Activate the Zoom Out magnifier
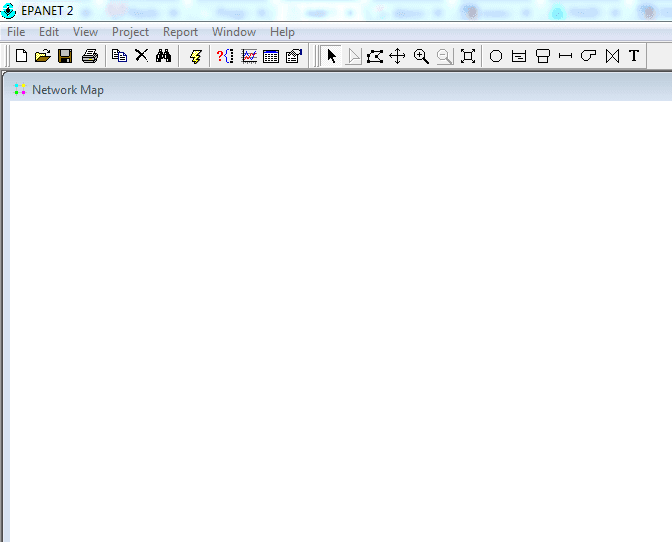This screenshot has width=672, height=542. pyautogui.click(x=445, y=56)
